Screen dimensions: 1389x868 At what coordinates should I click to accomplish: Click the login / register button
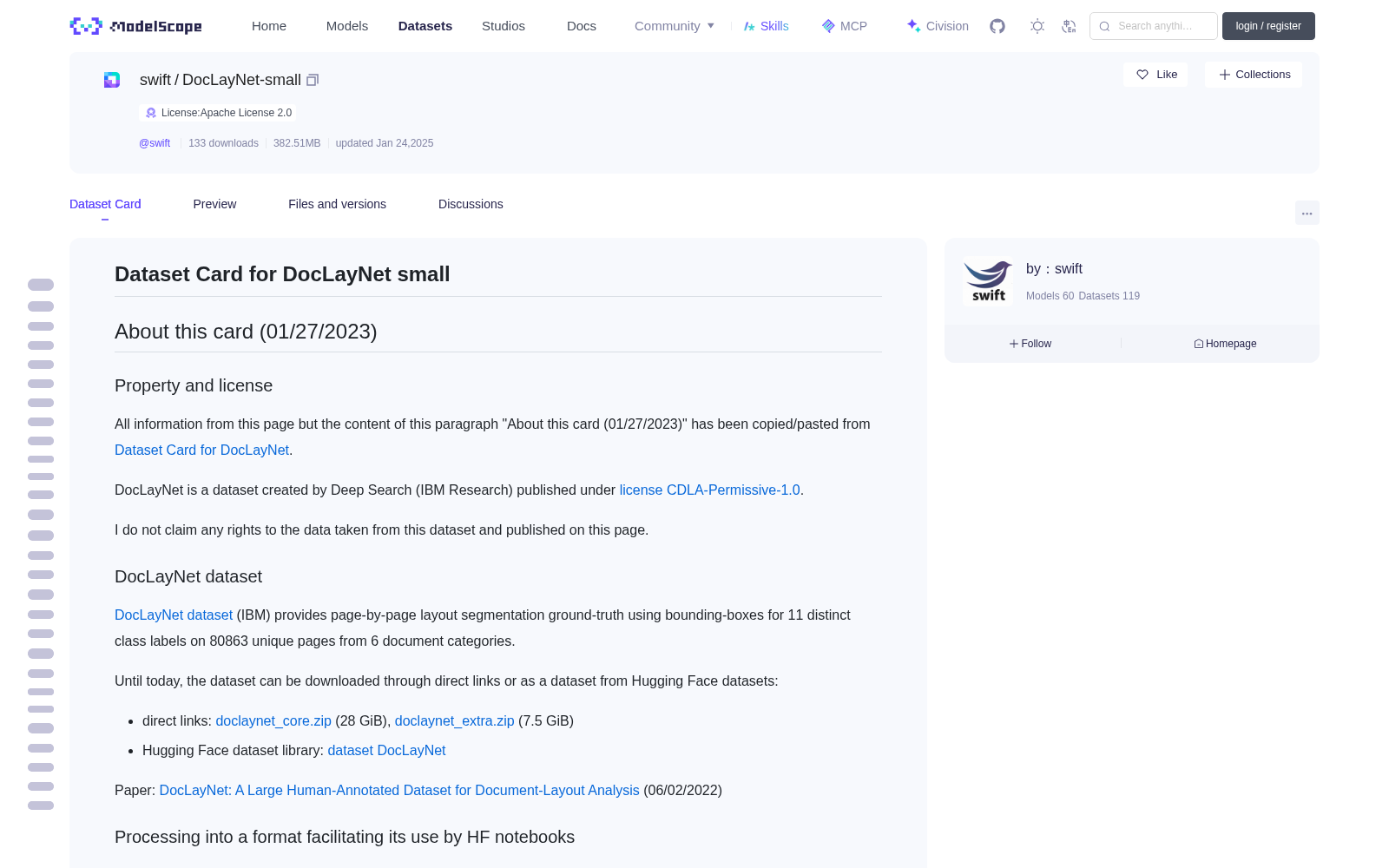click(x=1268, y=26)
